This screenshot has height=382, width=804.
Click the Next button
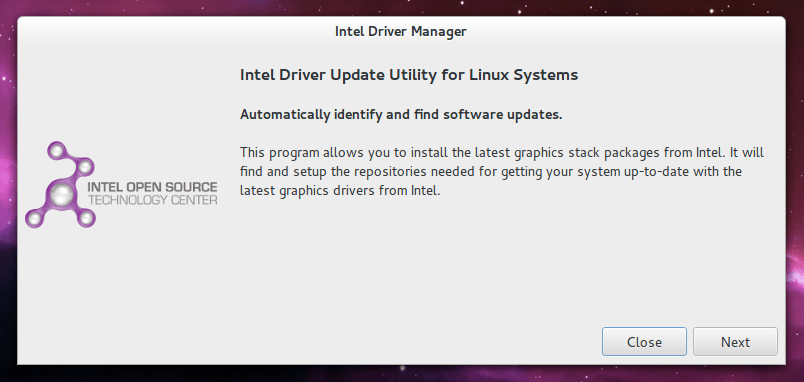tap(735, 341)
